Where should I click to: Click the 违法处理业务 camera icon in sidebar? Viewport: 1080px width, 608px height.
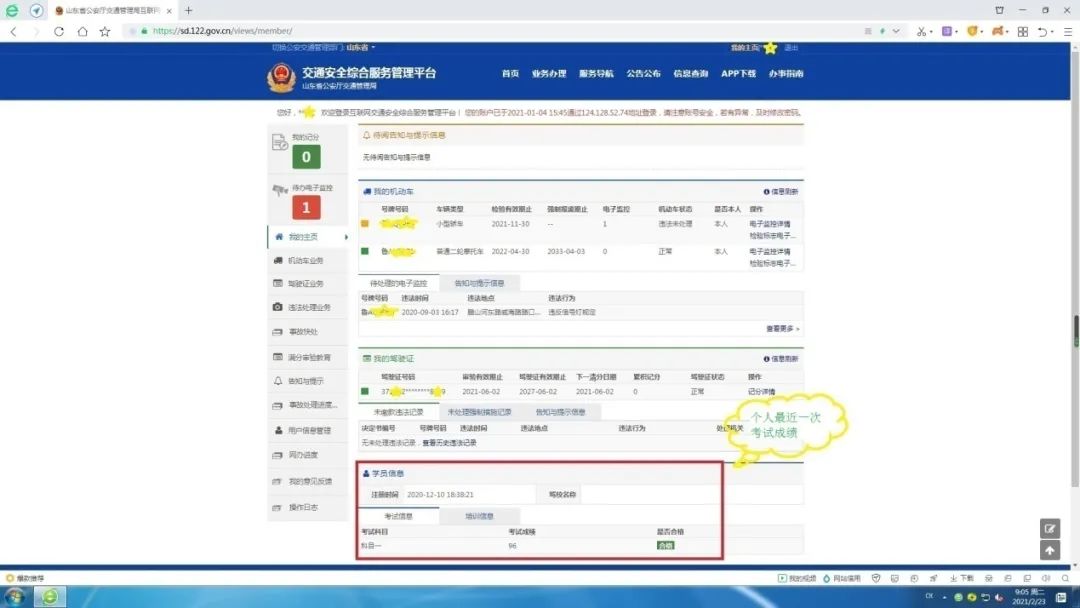click(x=278, y=307)
